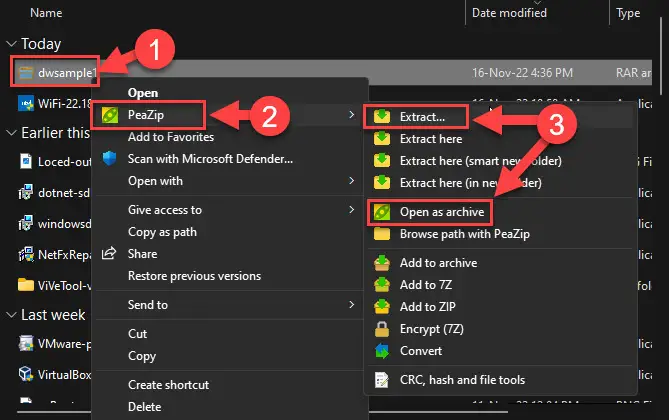The image size is (669, 420).
Task: Click the Open as archive PeaZip icon
Action: coord(382,212)
